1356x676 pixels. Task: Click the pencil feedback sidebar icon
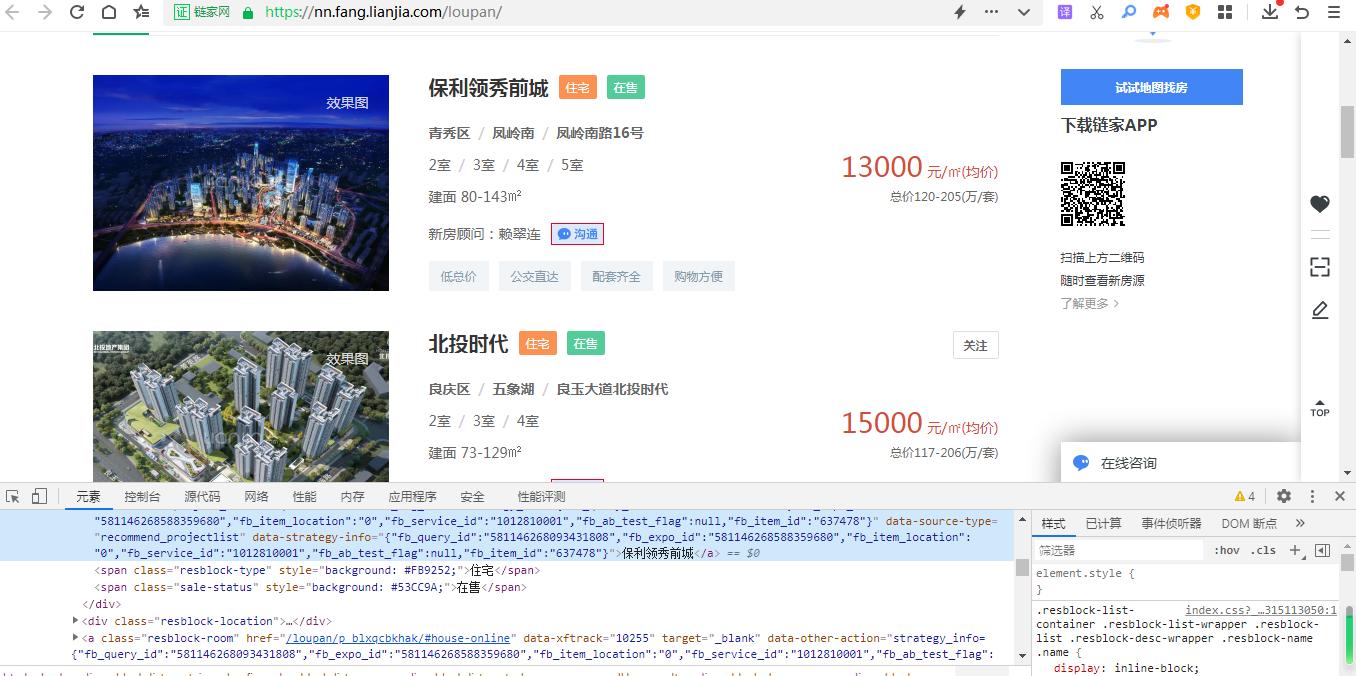click(1320, 310)
